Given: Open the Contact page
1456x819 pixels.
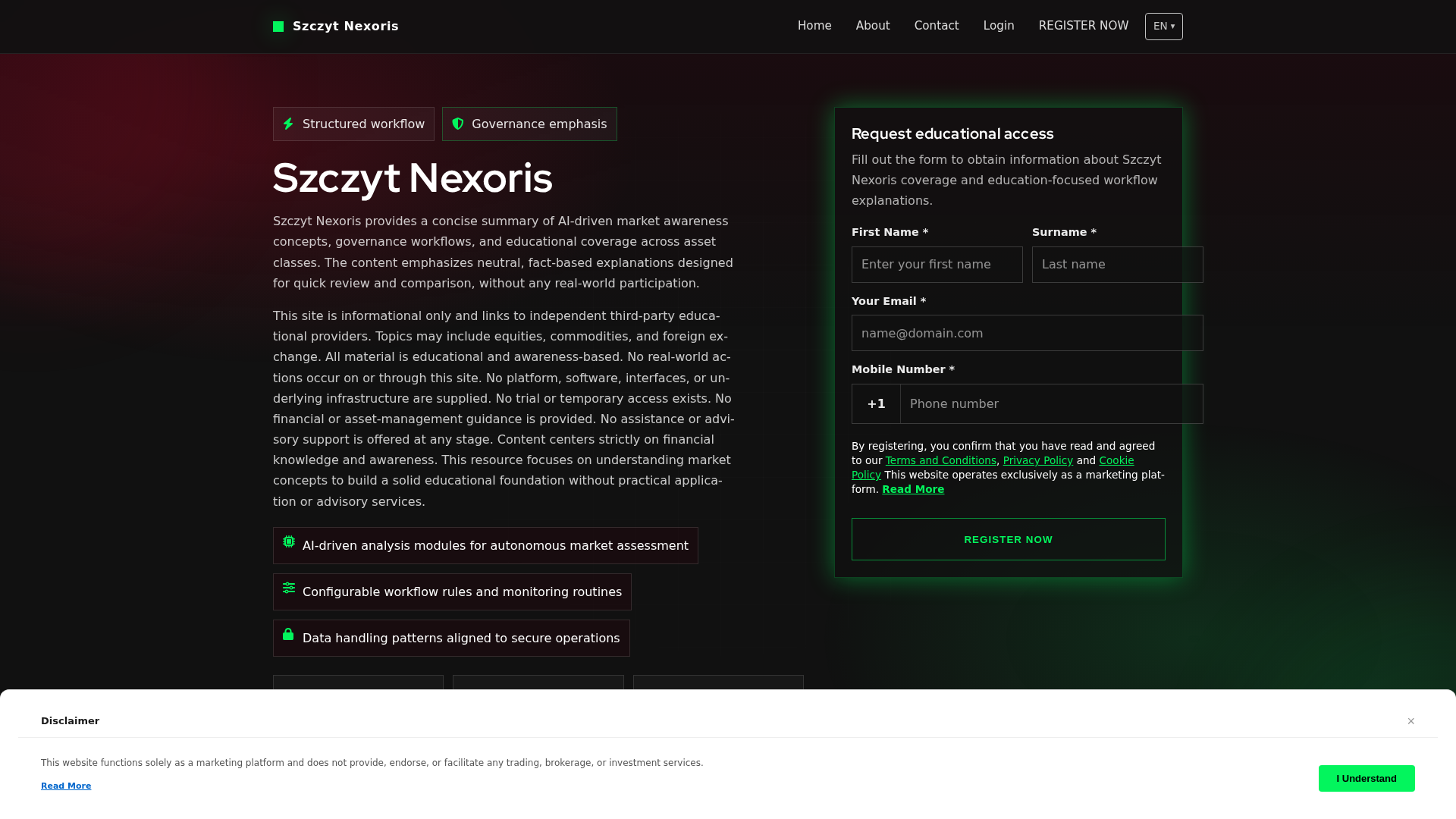Looking at the screenshot, I should pyautogui.click(x=937, y=26).
